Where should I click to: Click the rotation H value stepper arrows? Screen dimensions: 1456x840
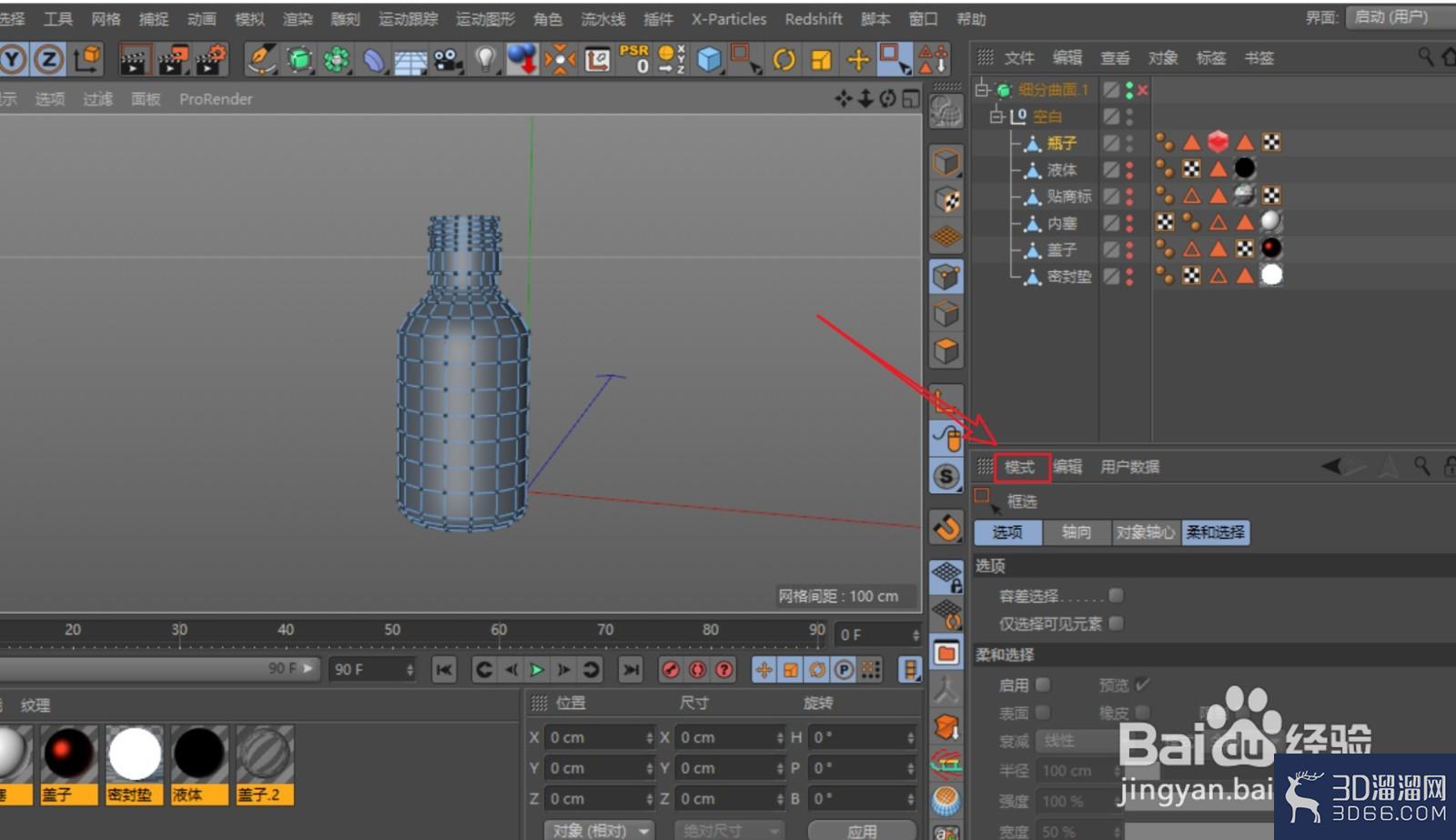click(x=911, y=737)
